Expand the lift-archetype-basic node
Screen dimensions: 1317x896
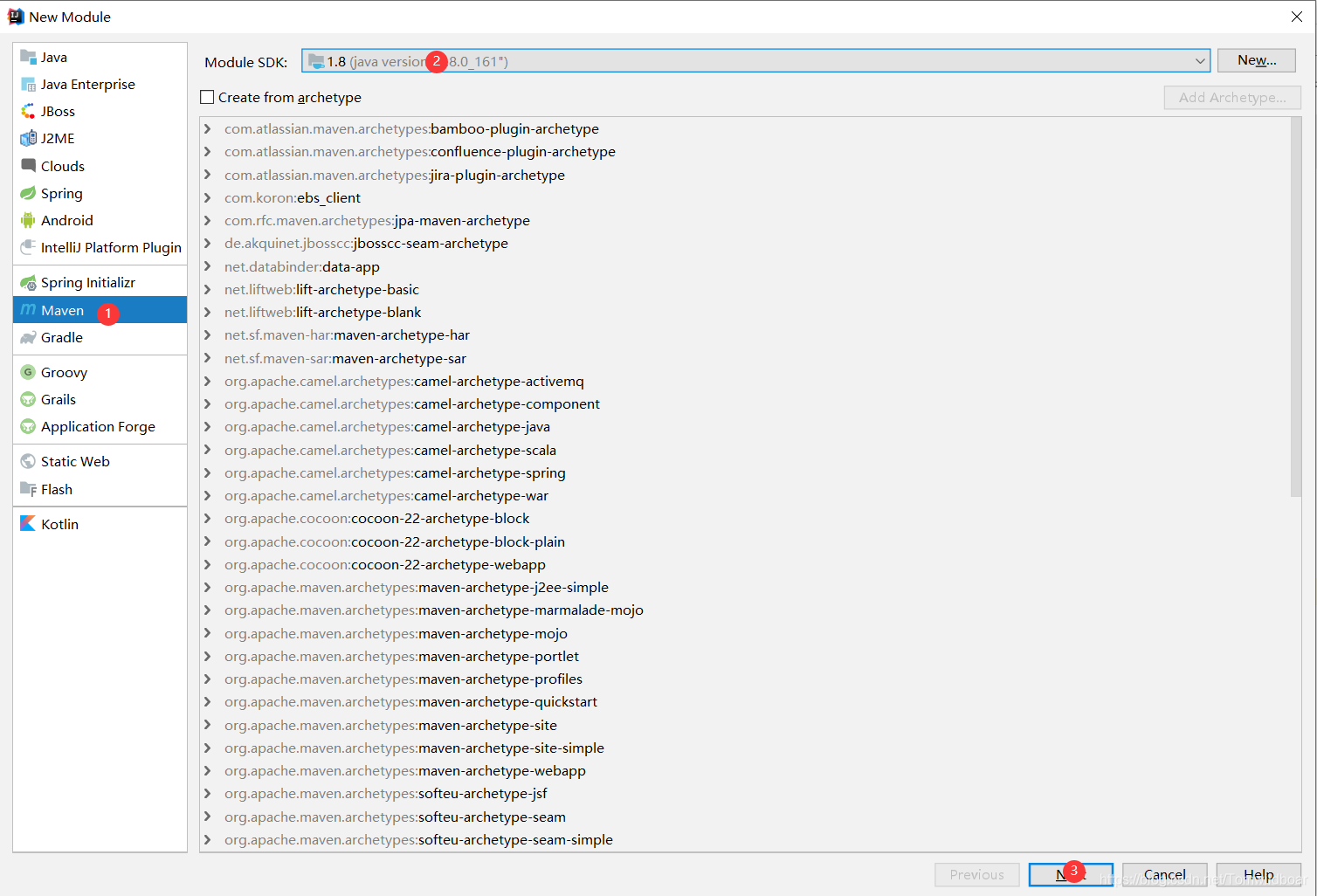point(208,289)
